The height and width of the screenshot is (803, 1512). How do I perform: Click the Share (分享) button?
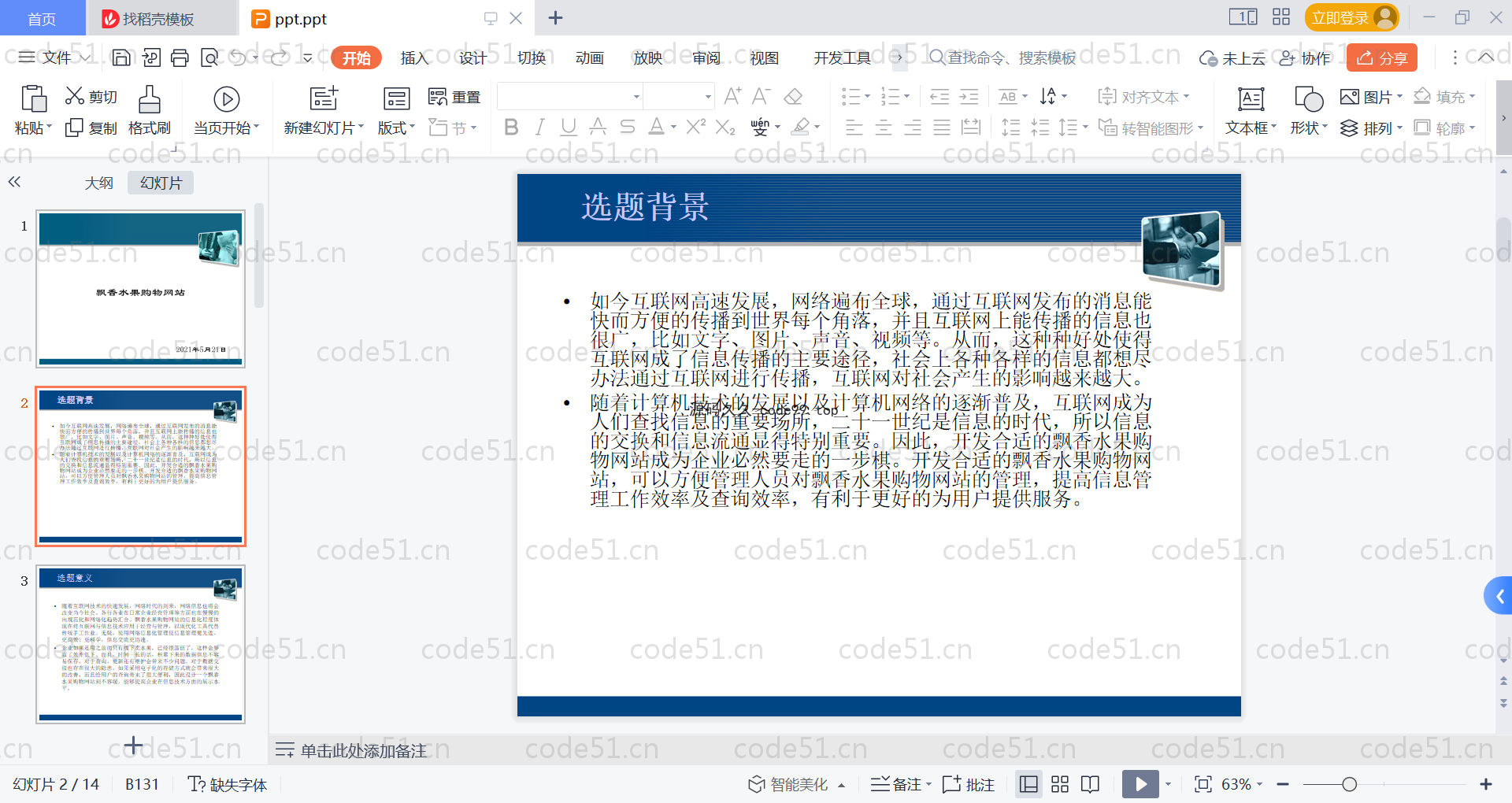1381,57
